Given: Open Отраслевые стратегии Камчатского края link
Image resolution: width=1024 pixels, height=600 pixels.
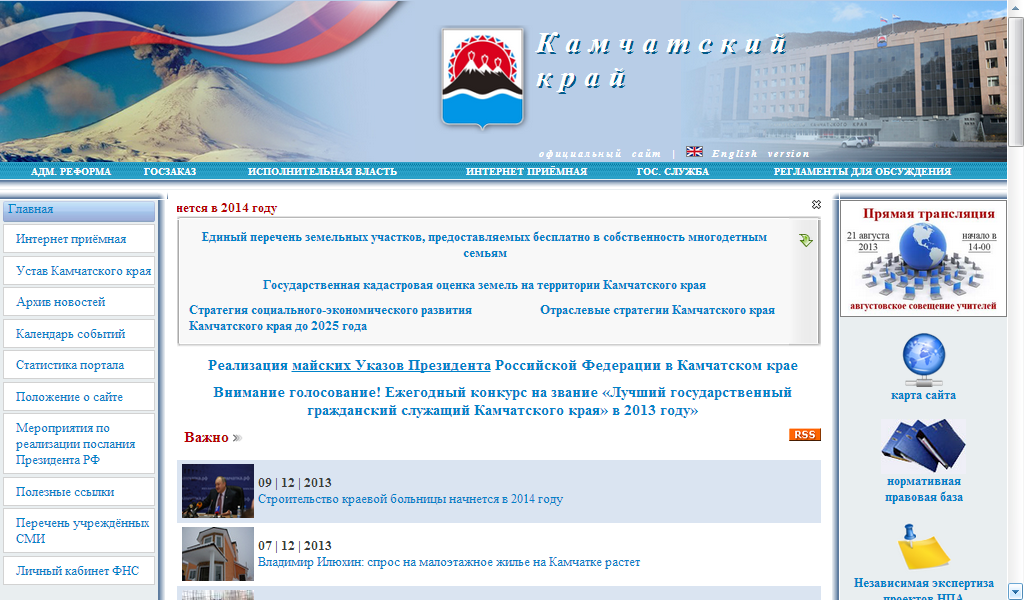Looking at the screenshot, I should [657, 310].
